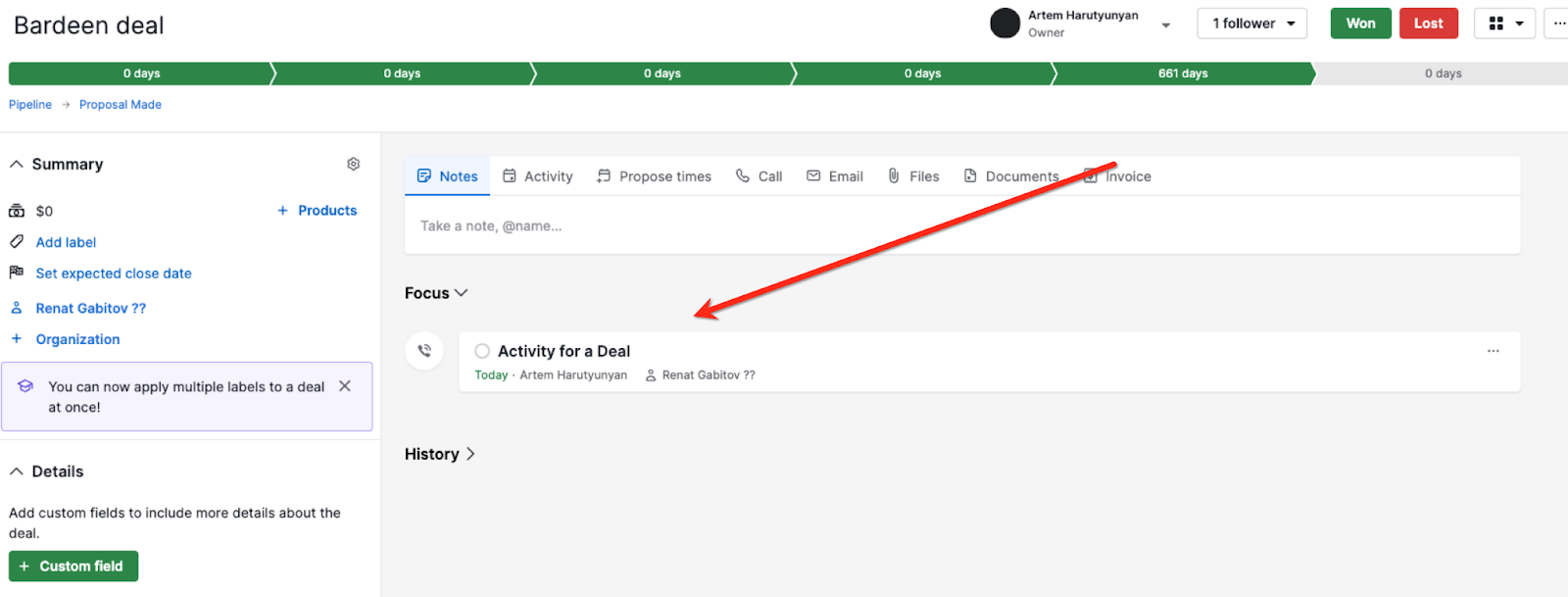Click the deal value money icon
1568x597 pixels.
[17, 211]
